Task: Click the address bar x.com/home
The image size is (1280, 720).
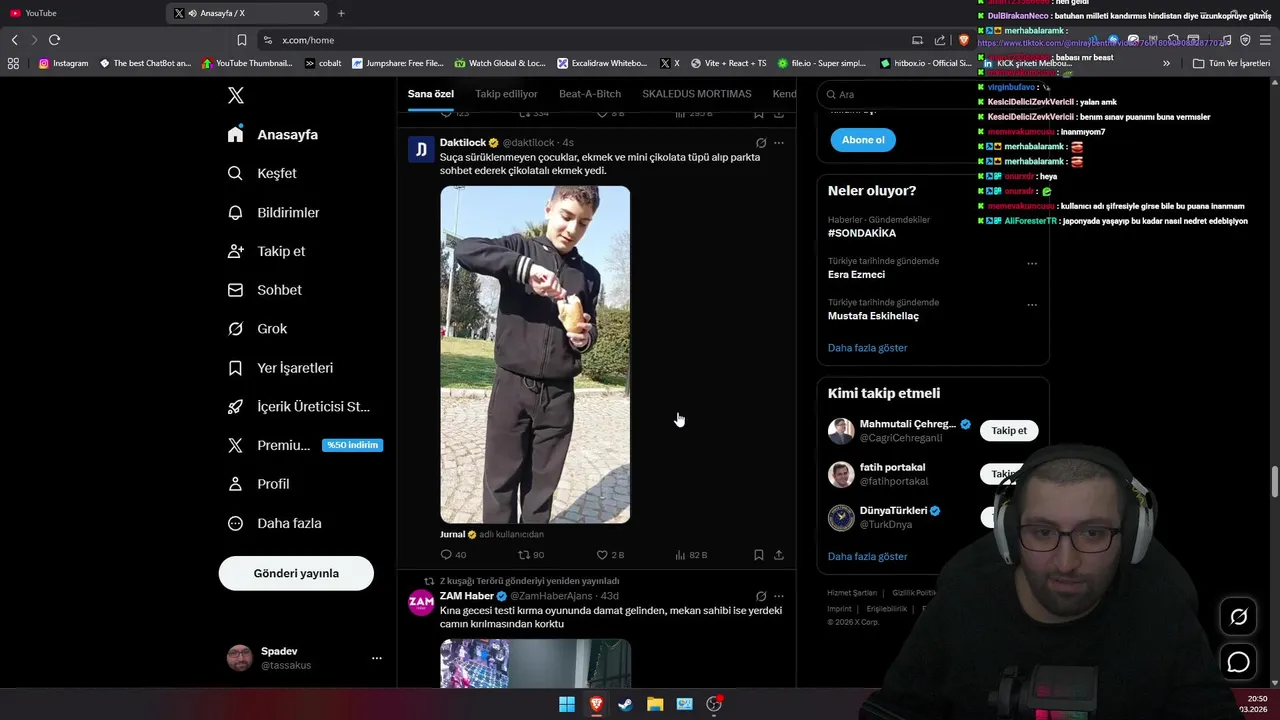Action: pyautogui.click(x=580, y=40)
